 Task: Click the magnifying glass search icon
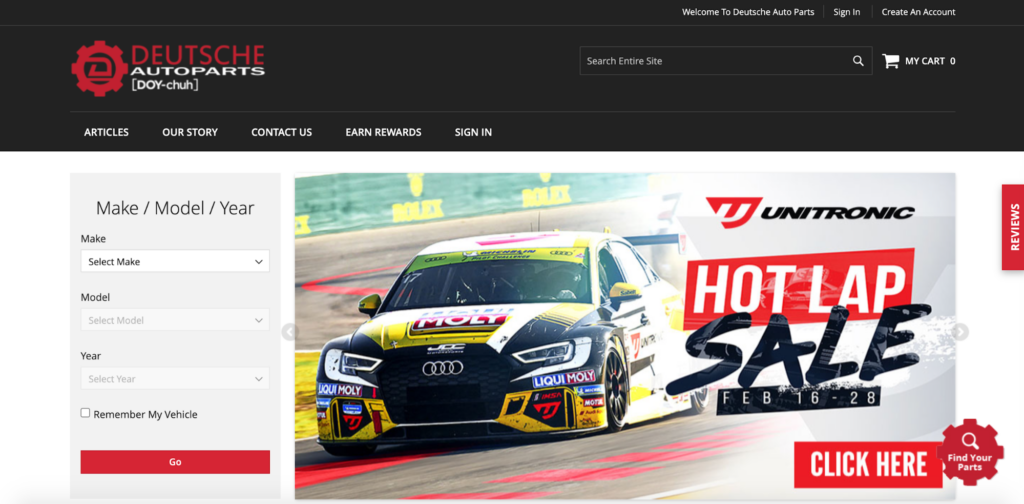858,61
